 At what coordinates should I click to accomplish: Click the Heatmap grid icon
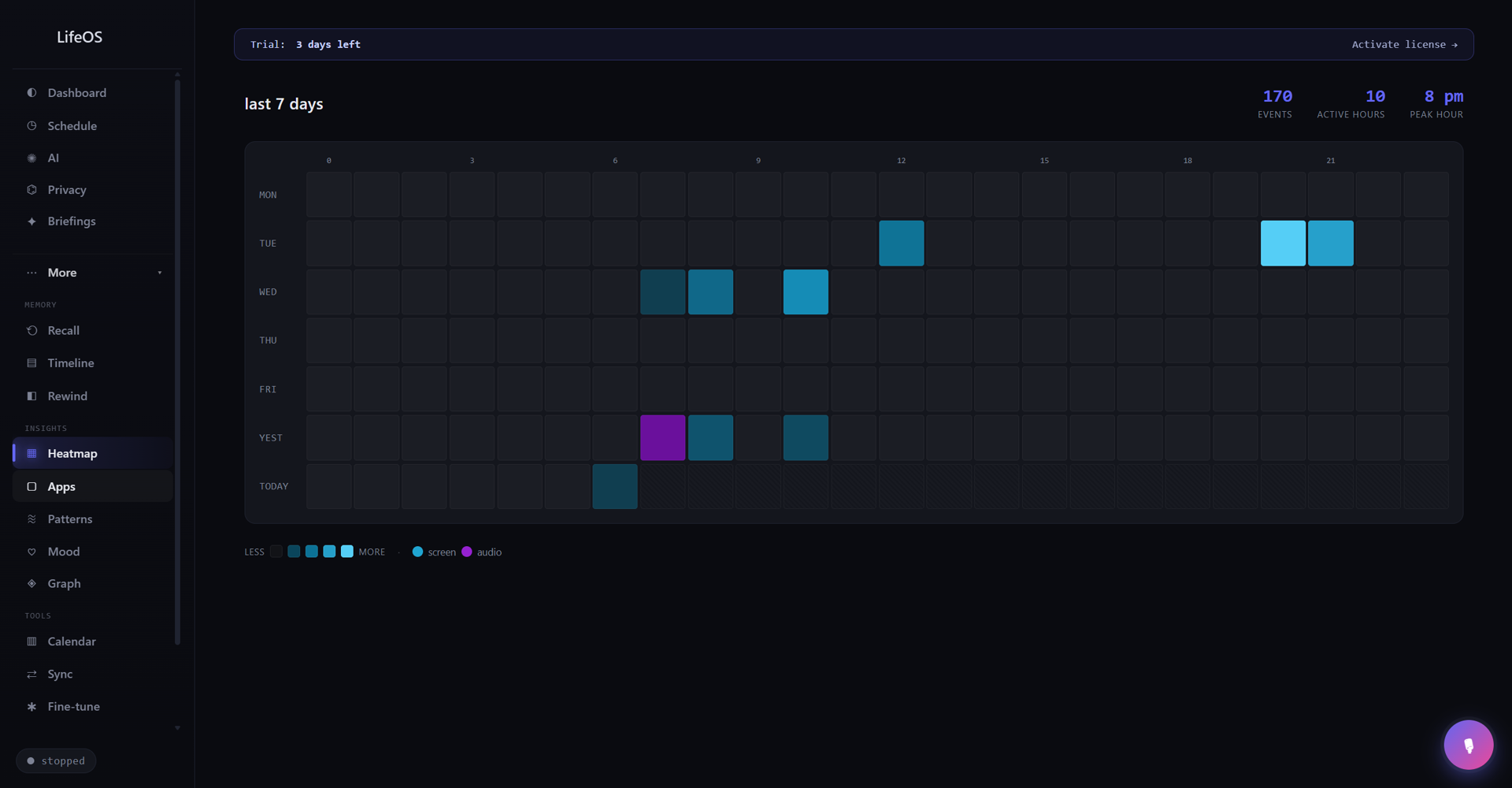[31, 454]
